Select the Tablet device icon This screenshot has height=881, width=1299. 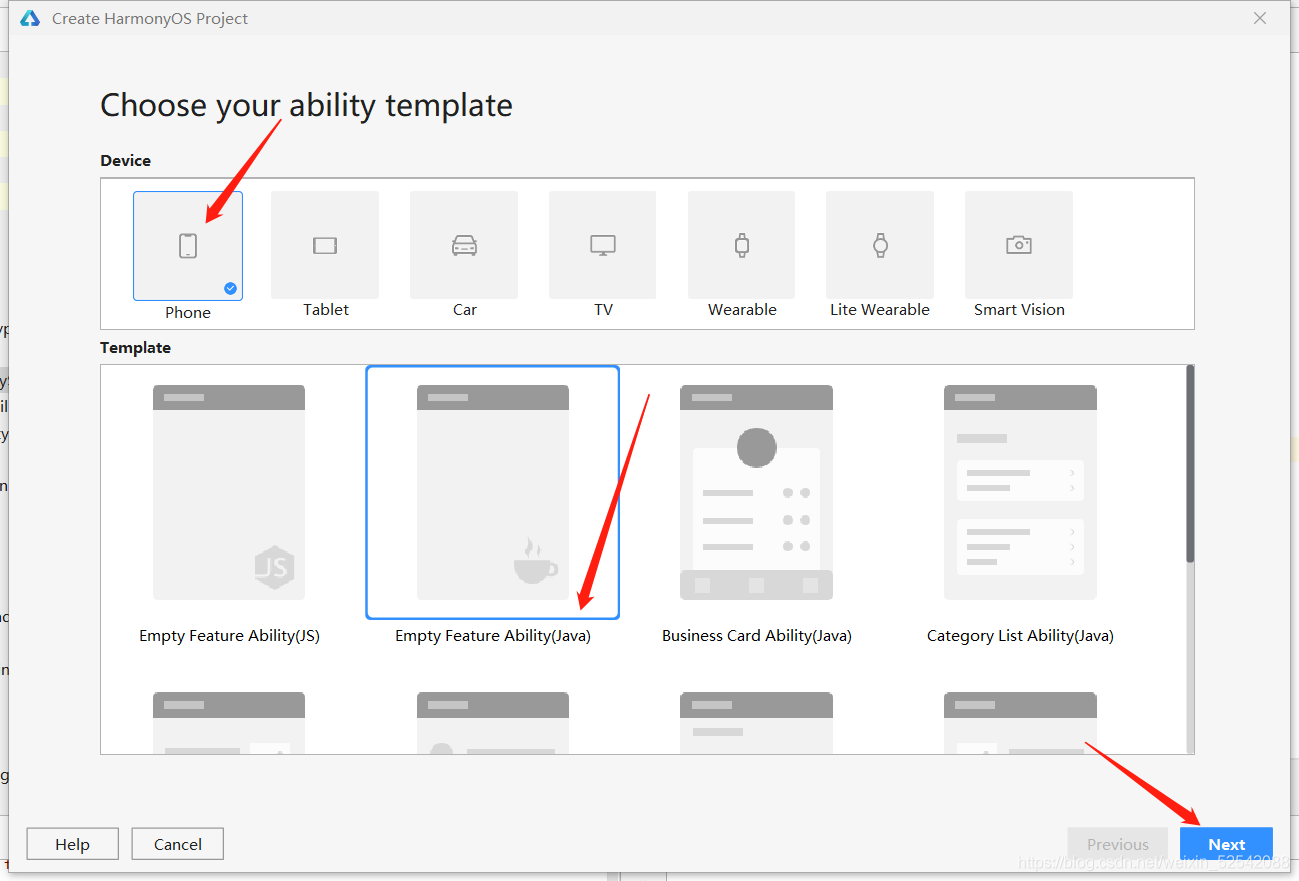(x=325, y=245)
